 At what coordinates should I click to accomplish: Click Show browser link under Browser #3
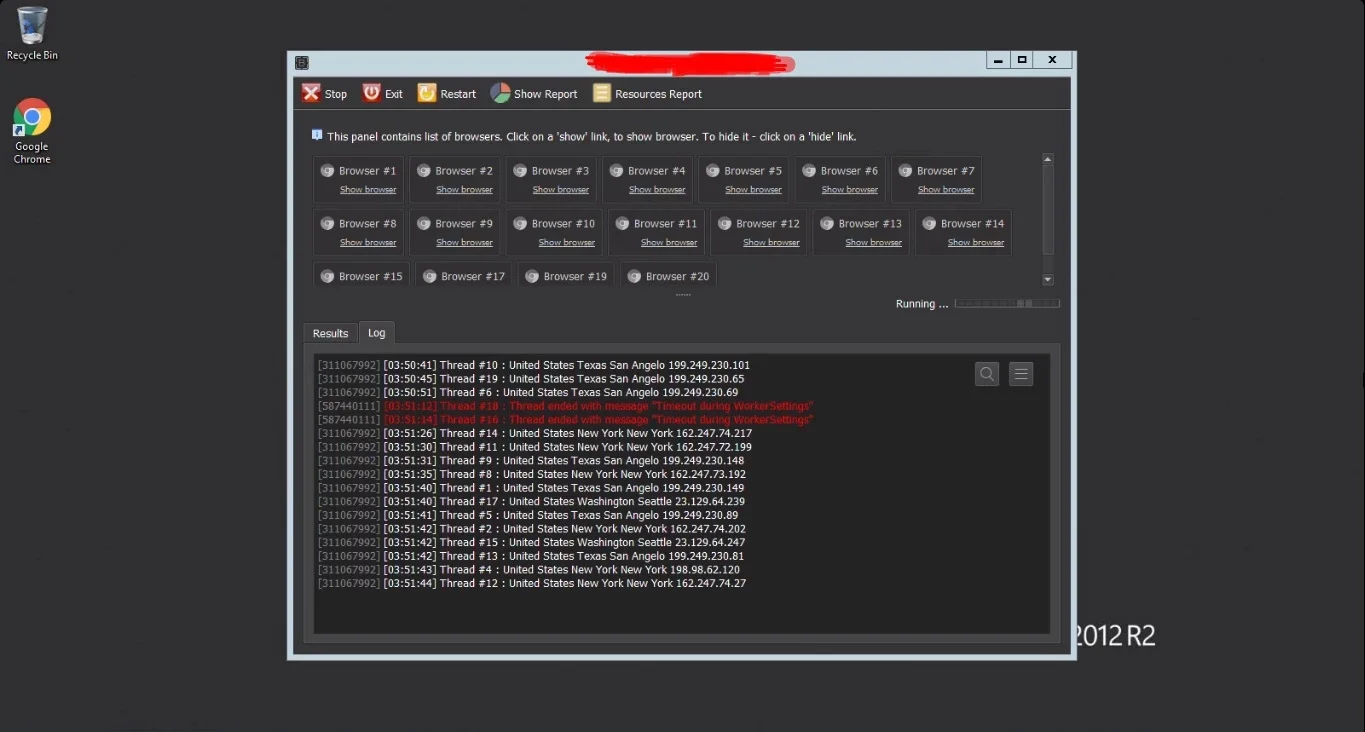click(561, 190)
